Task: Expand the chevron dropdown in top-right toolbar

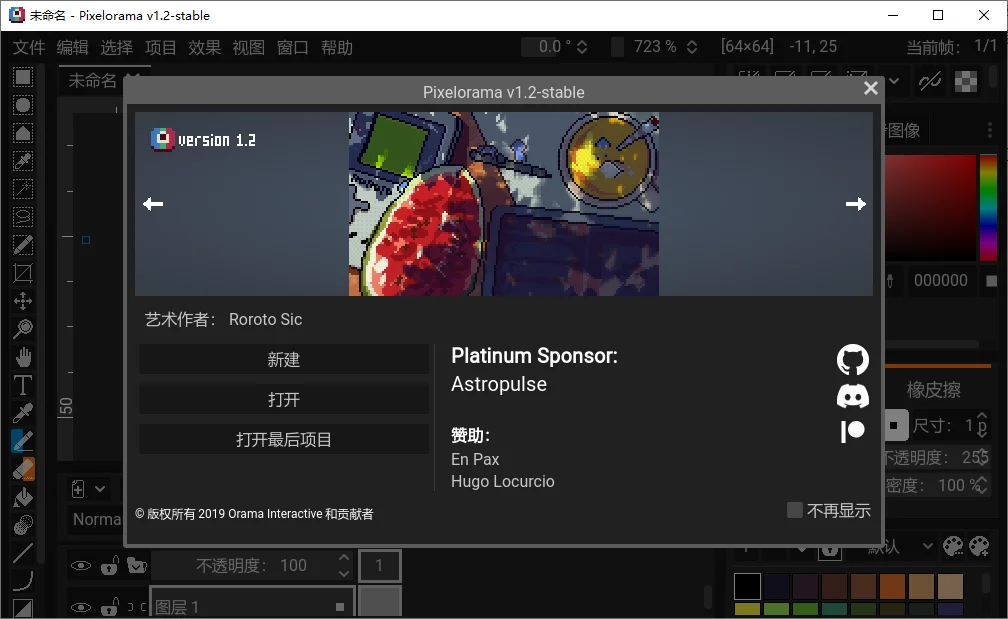Action: 894,81
